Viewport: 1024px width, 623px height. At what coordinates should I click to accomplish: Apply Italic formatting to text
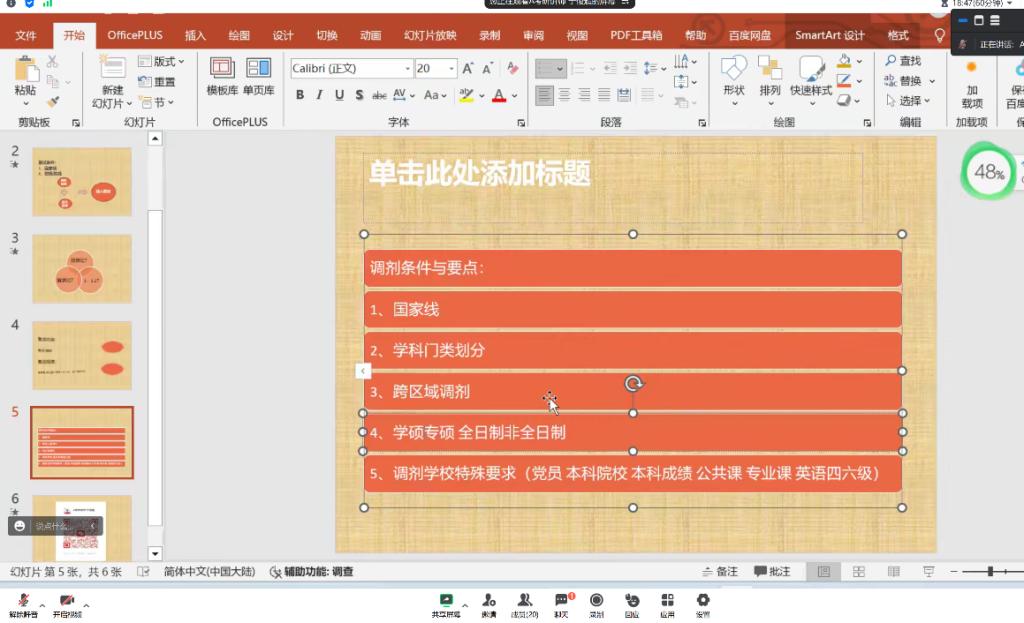(319, 95)
